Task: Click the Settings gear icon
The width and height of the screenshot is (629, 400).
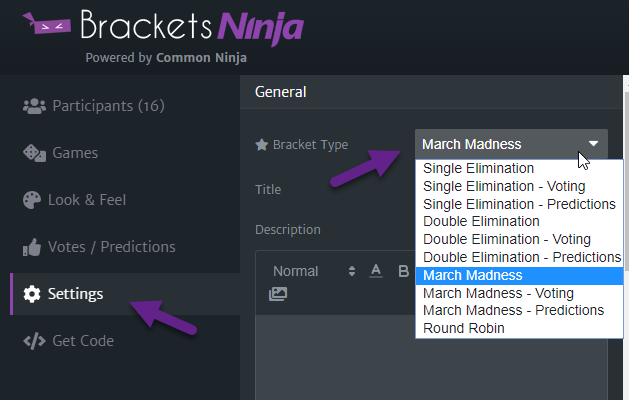Action: 32,294
